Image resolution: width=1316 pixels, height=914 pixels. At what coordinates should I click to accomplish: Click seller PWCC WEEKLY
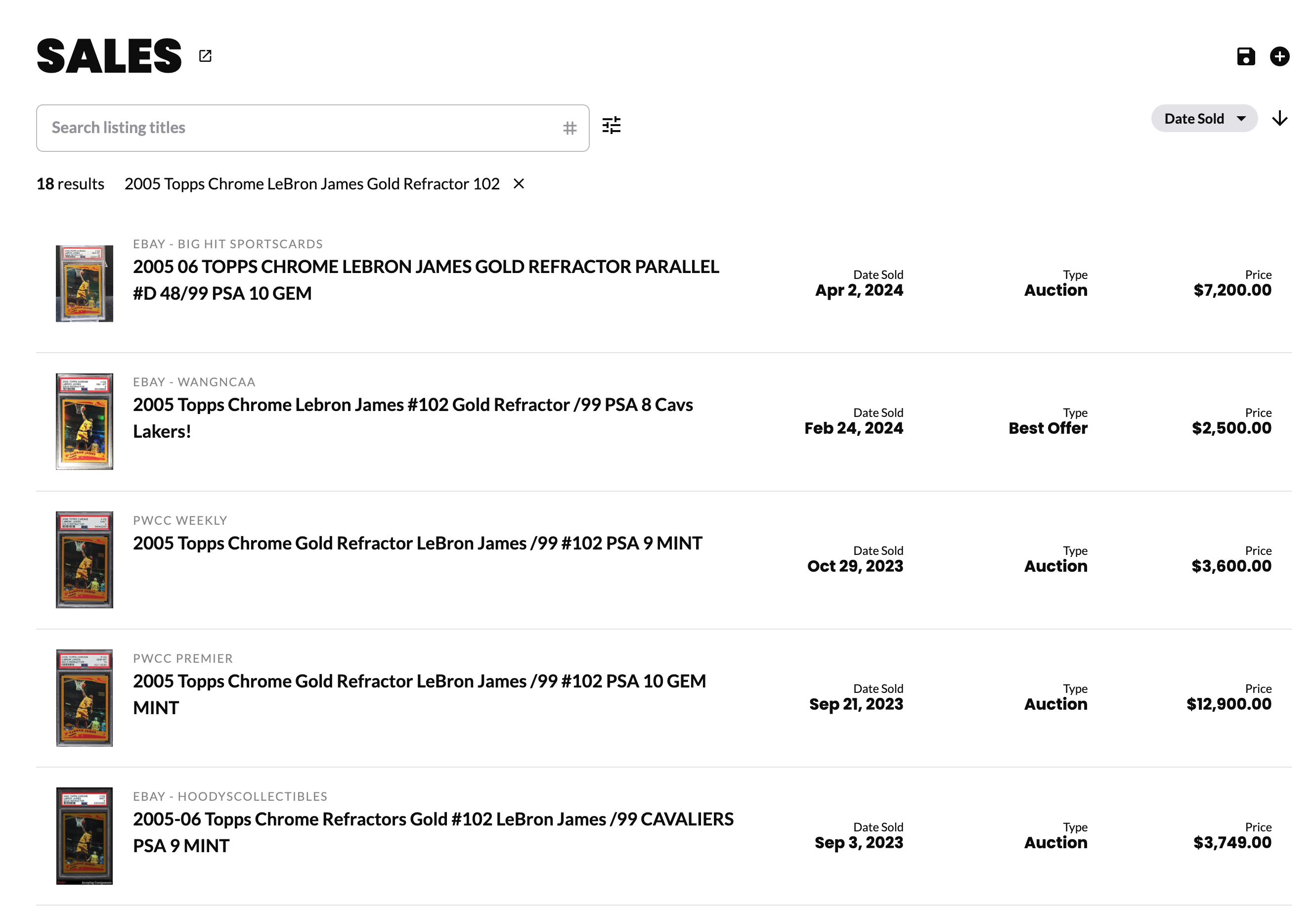[x=180, y=520]
